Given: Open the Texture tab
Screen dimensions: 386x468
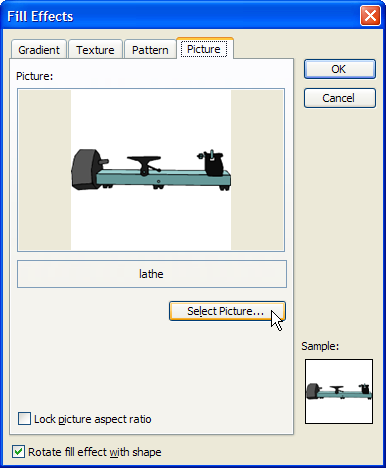Looking at the screenshot, I should [x=95, y=50].
